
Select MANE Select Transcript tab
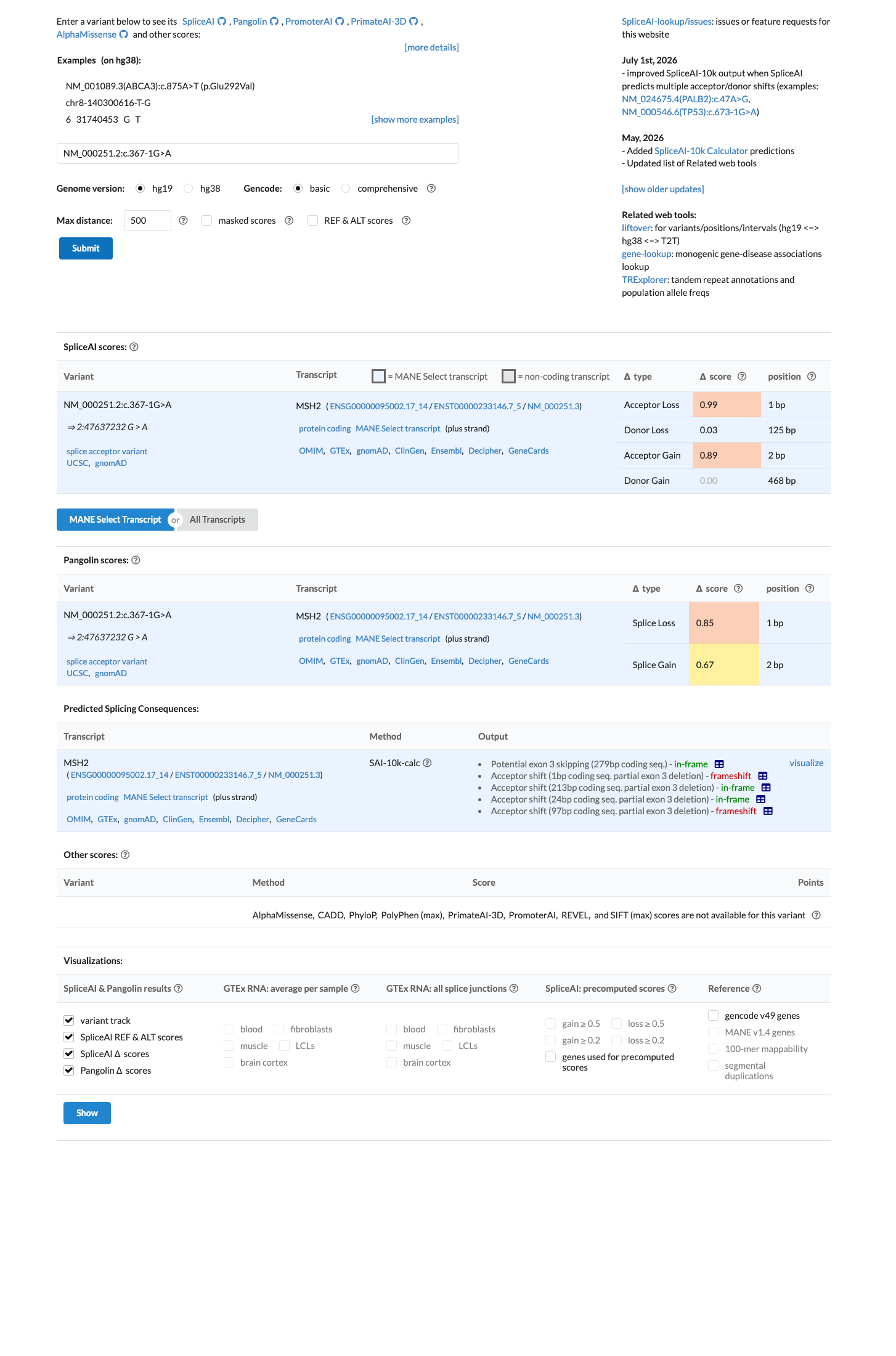pyautogui.click(x=115, y=520)
